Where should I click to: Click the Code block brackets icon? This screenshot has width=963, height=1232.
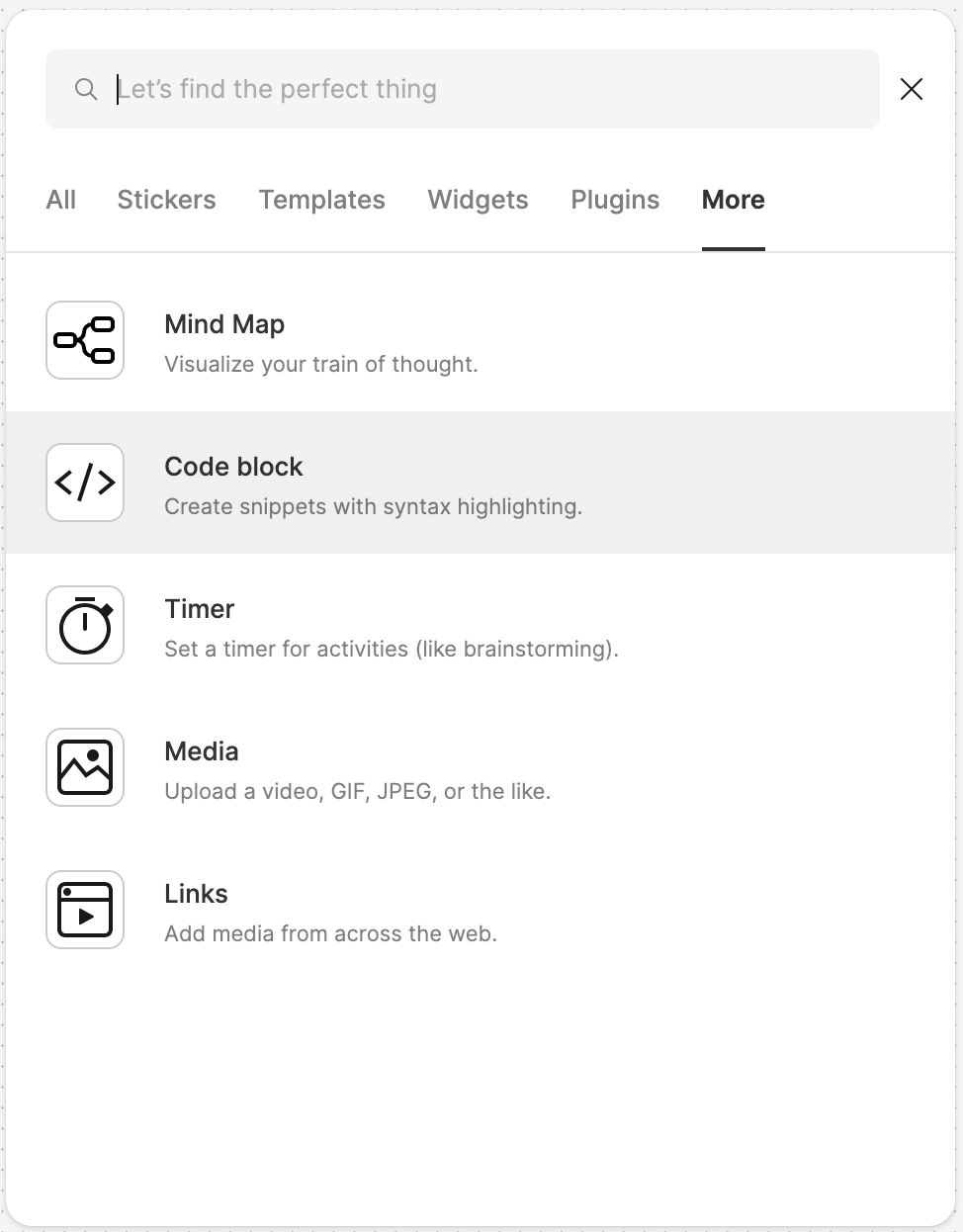(85, 483)
